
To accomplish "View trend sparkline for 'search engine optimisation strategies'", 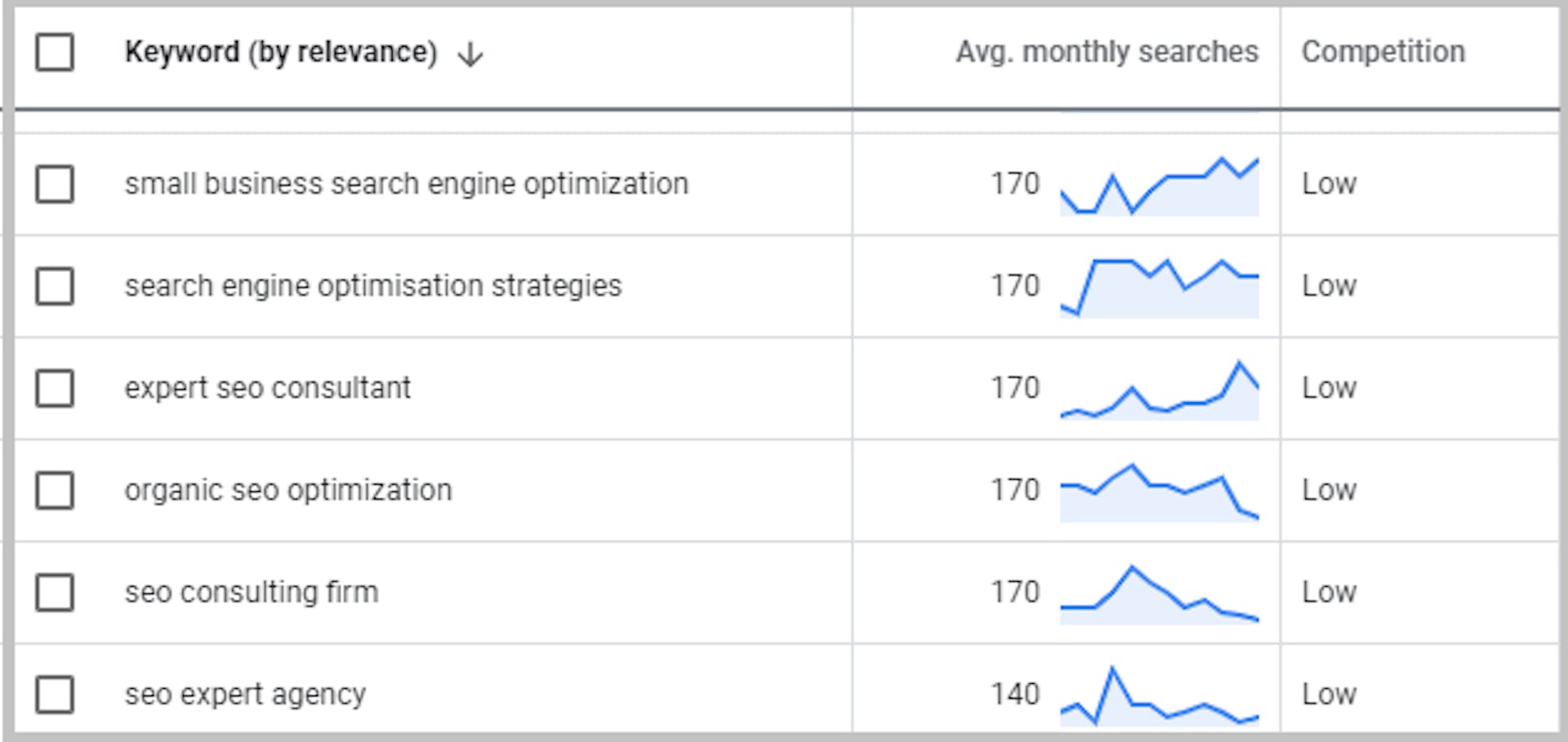I will pos(1159,288).
